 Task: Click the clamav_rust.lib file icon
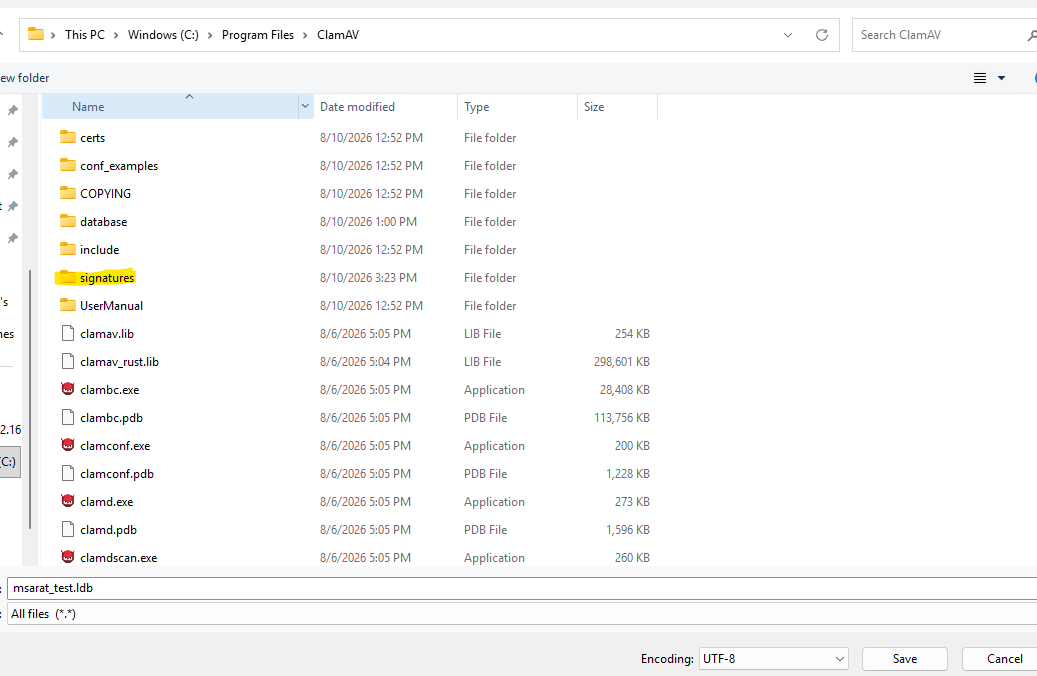pyautogui.click(x=67, y=361)
